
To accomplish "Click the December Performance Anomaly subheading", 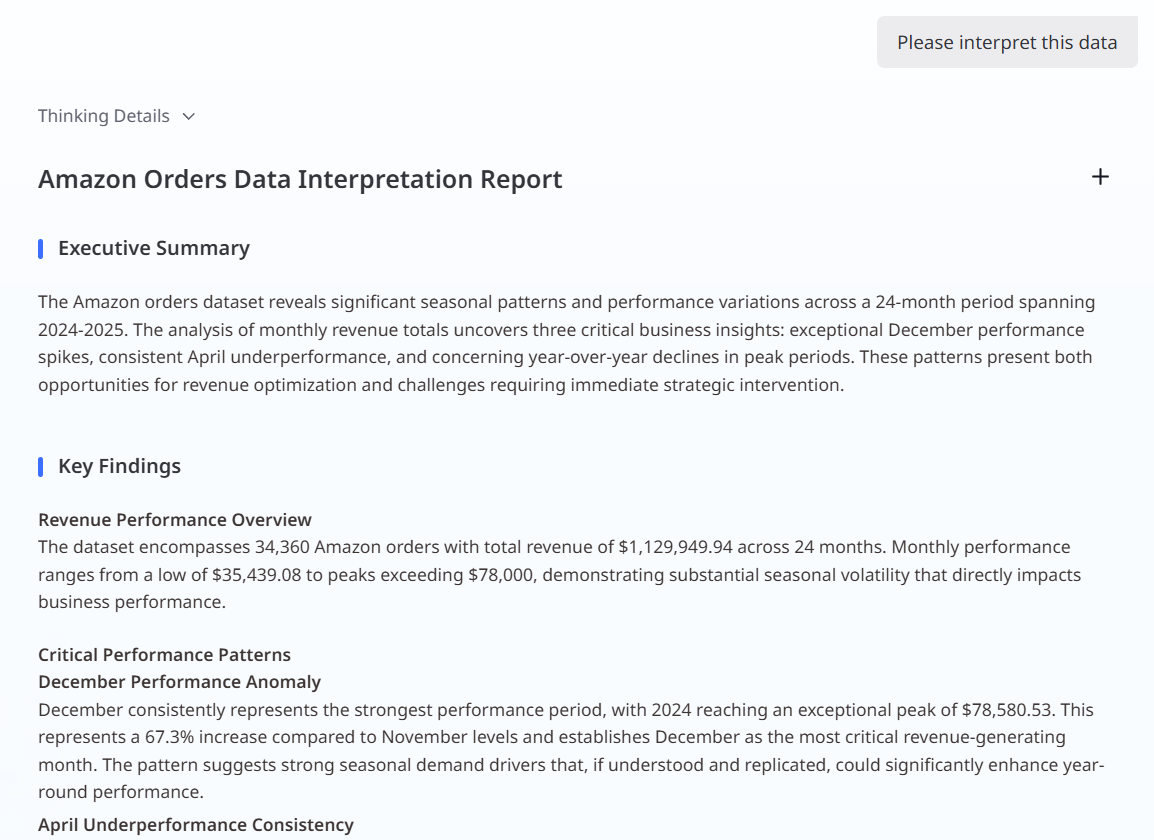I will tap(179, 682).
